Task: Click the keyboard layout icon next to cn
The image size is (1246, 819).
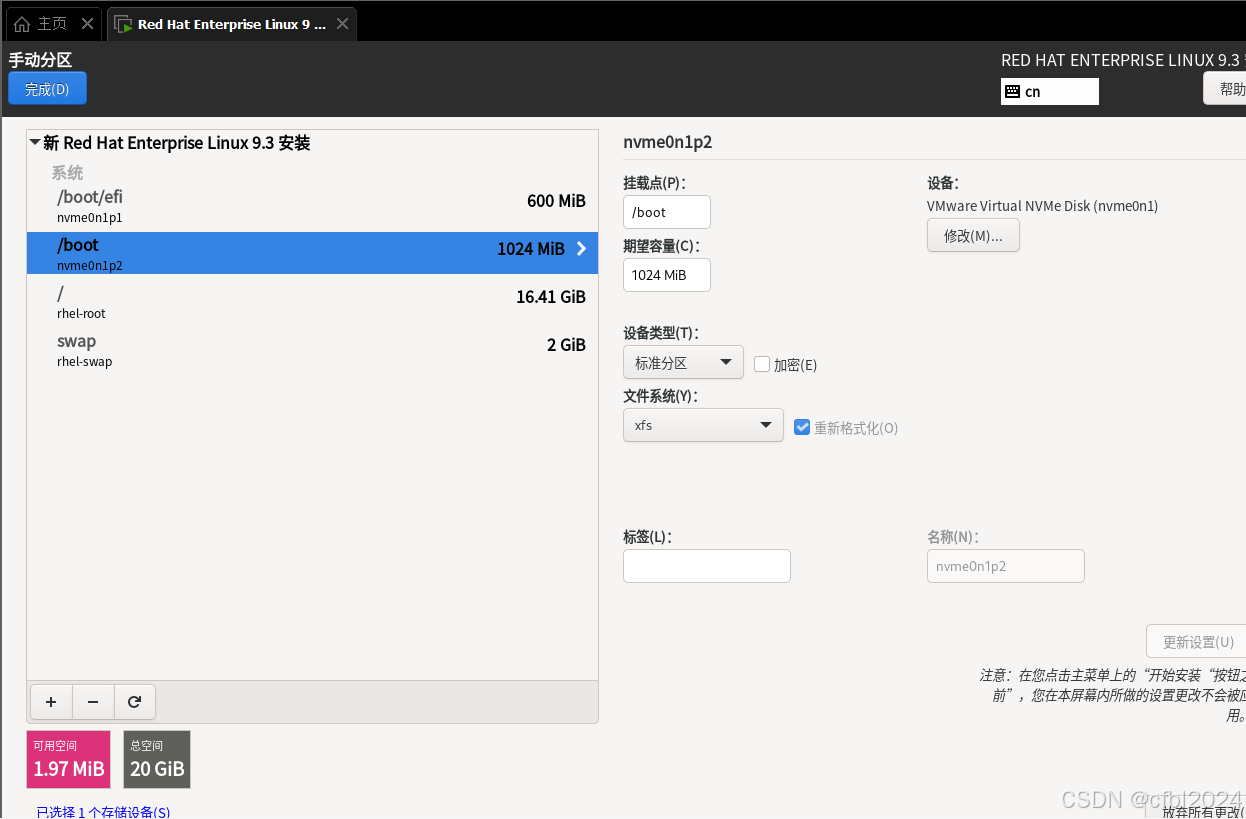Action: tap(1012, 91)
